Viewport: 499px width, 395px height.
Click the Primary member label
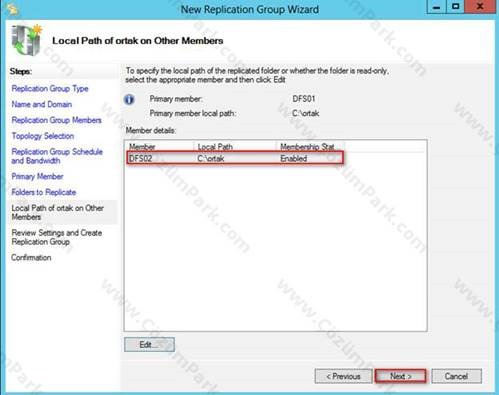point(176,99)
